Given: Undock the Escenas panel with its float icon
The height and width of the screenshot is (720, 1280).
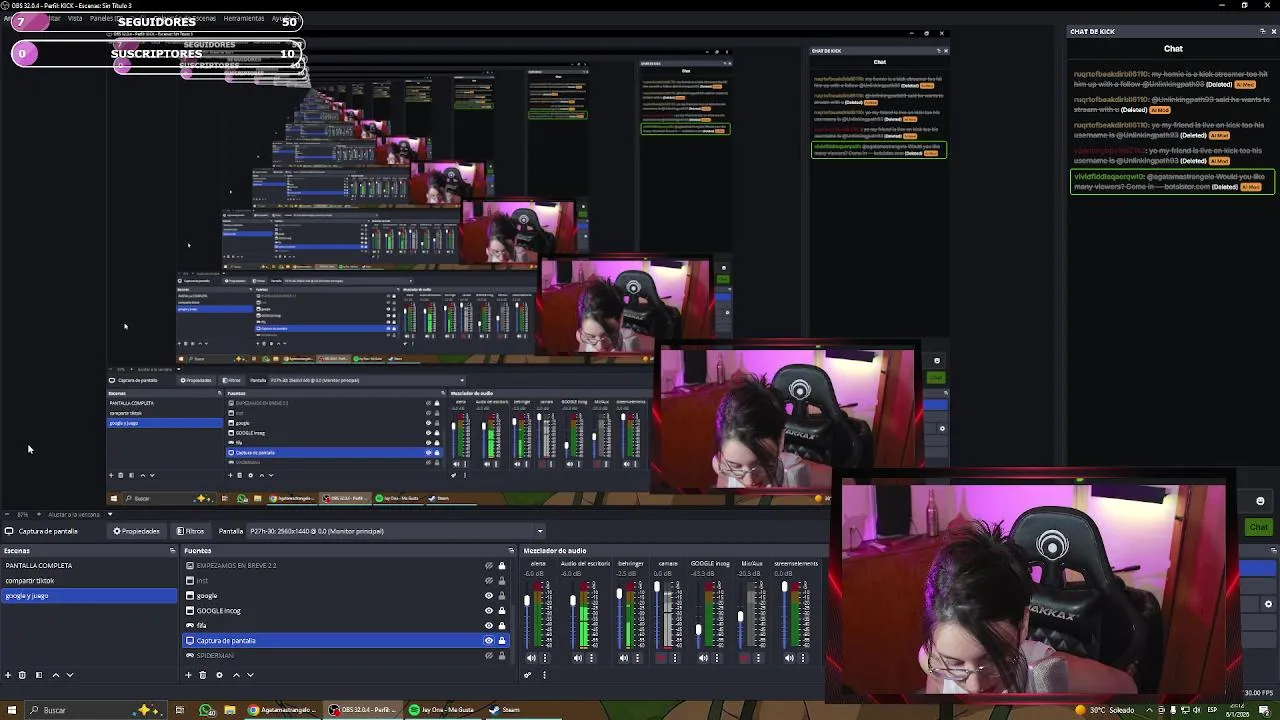Looking at the screenshot, I should click(x=172, y=551).
